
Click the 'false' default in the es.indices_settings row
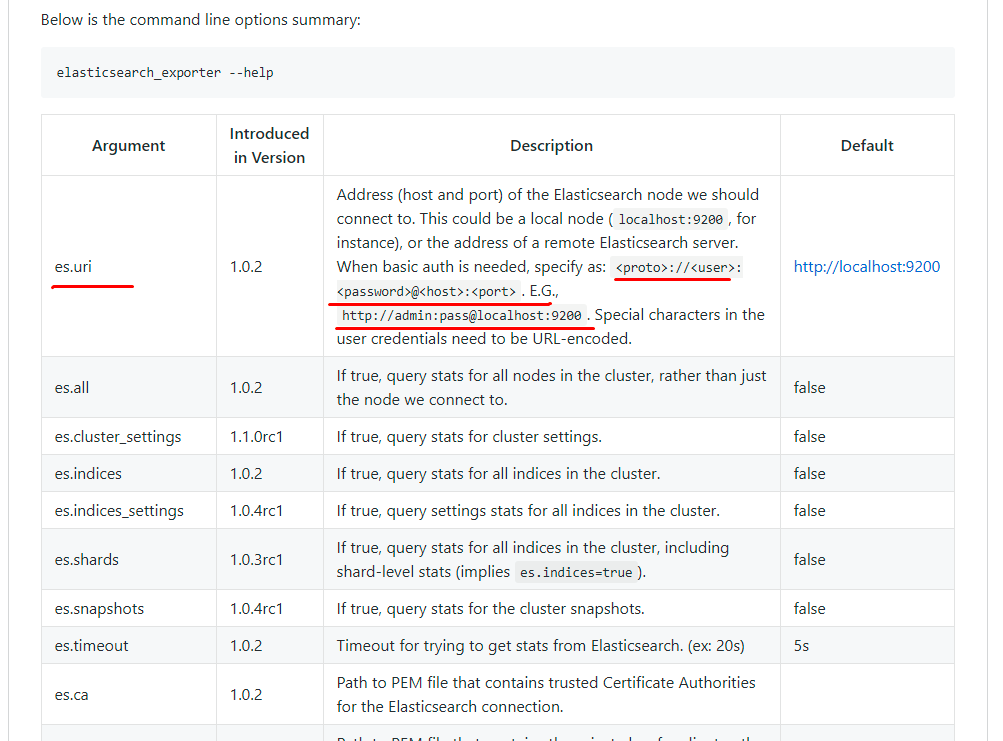click(809, 511)
